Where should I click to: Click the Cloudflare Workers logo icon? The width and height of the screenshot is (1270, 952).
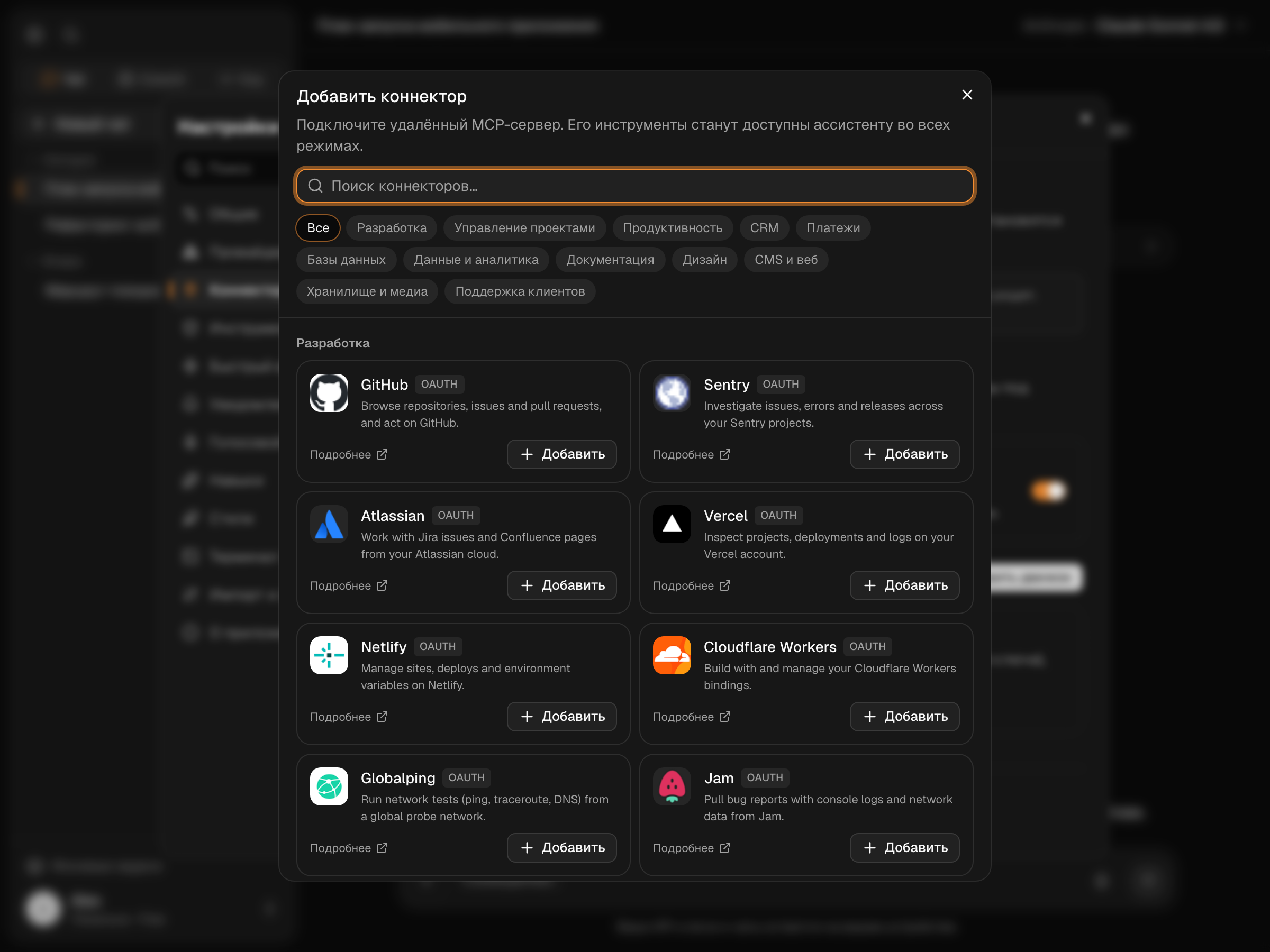672,655
